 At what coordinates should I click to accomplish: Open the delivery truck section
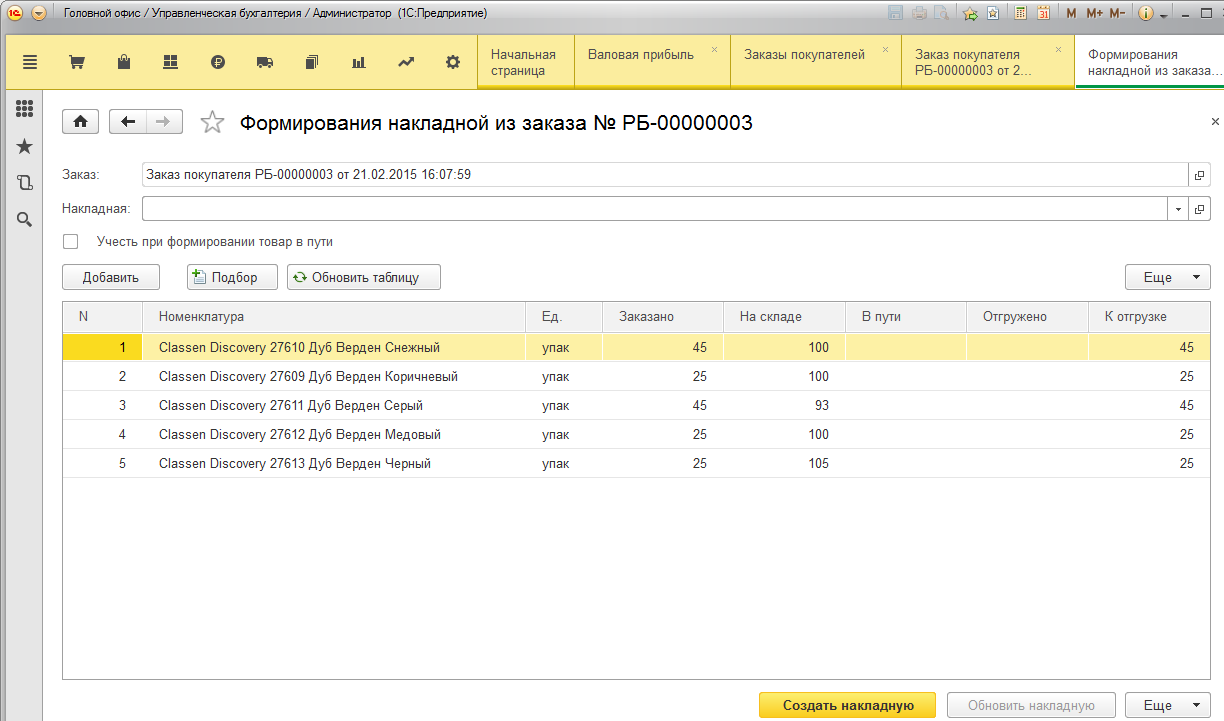pos(265,62)
